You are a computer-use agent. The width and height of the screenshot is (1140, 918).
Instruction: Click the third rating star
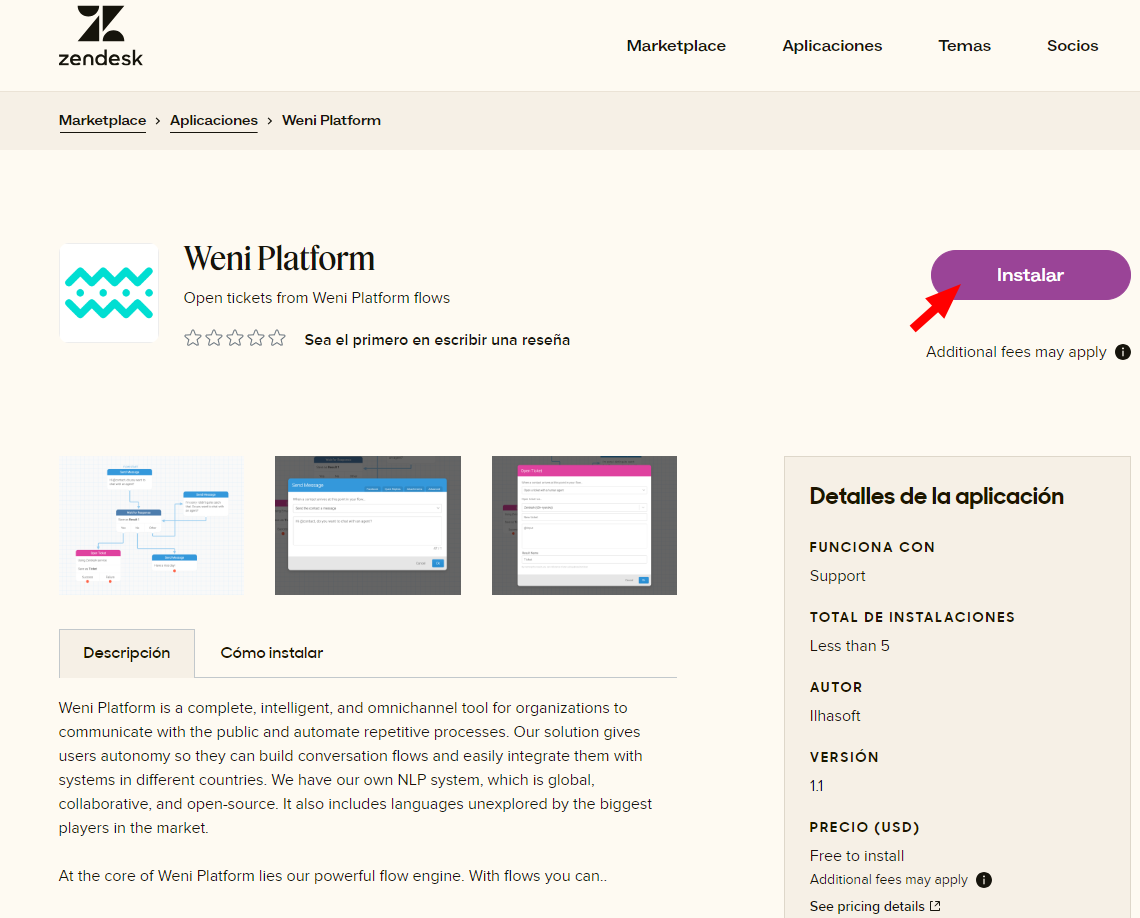pyautogui.click(x=235, y=338)
